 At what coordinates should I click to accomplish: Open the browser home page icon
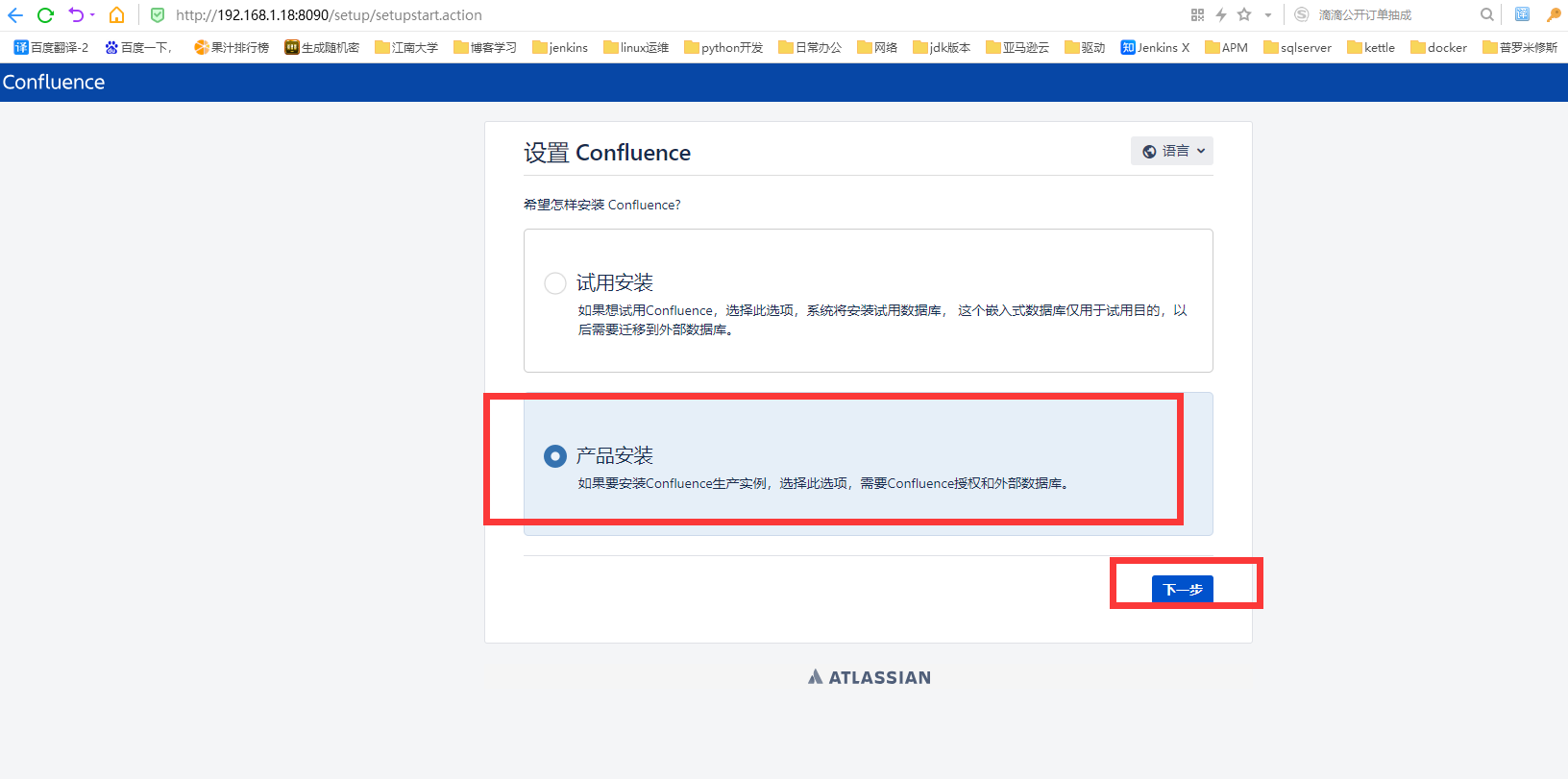(116, 15)
